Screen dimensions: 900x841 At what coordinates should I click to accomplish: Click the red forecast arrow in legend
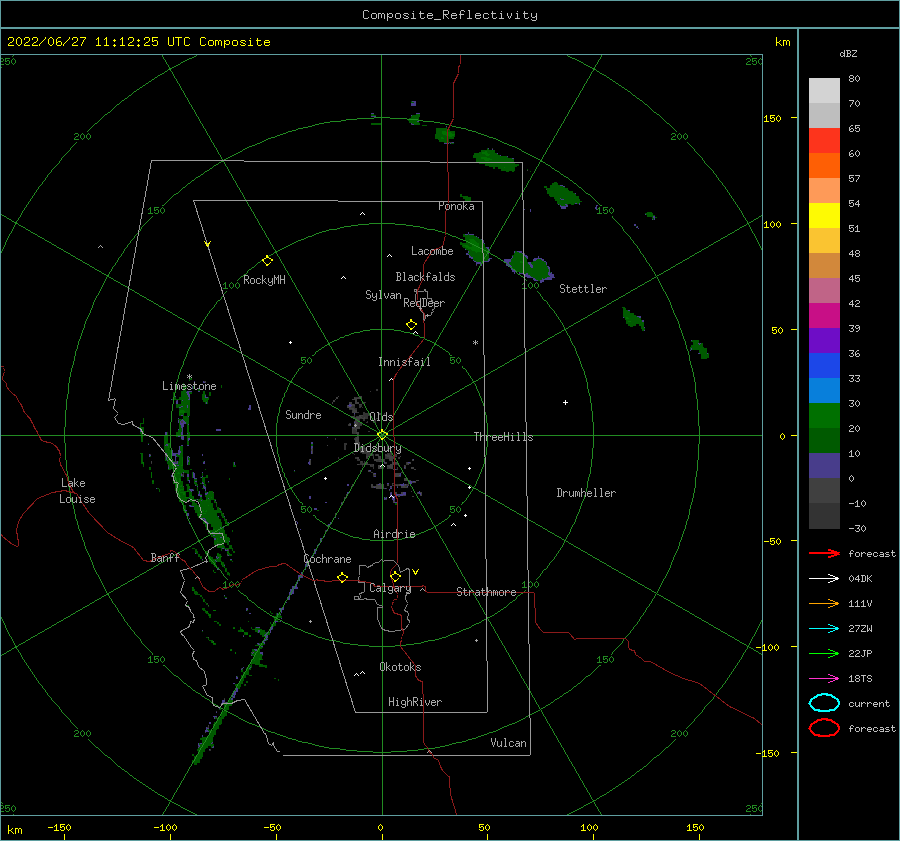pos(824,553)
